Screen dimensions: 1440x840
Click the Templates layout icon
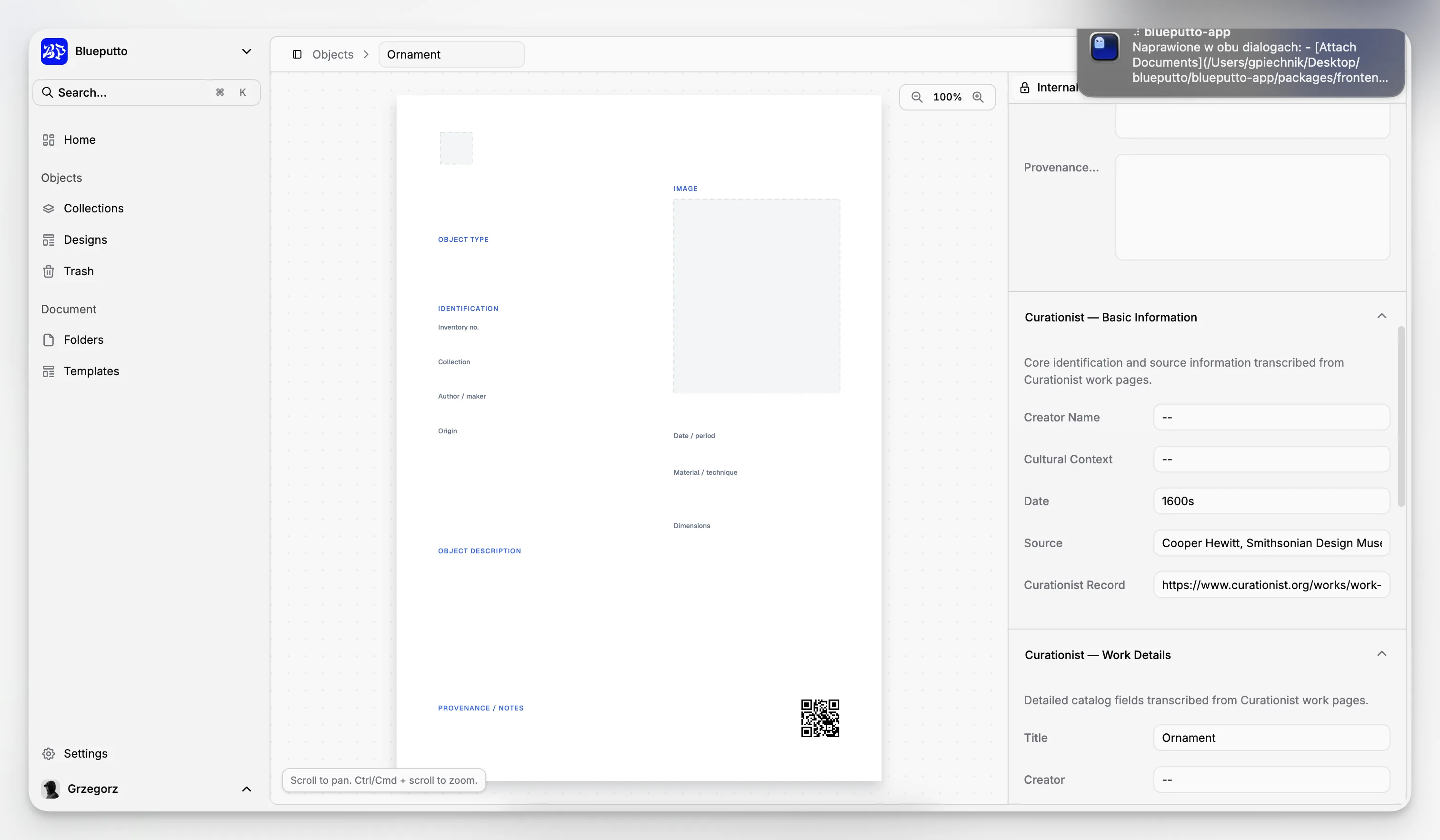(49, 371)
